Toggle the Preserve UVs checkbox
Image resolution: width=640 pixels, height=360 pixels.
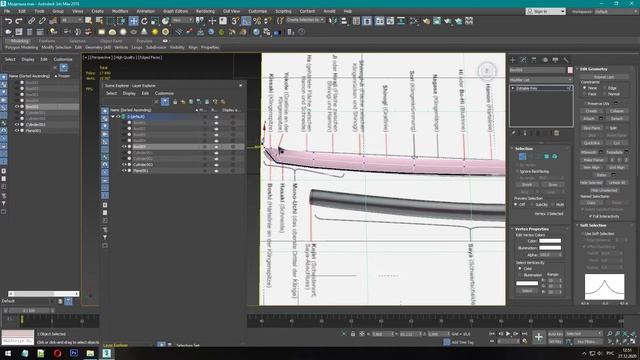tap(584, 104)
